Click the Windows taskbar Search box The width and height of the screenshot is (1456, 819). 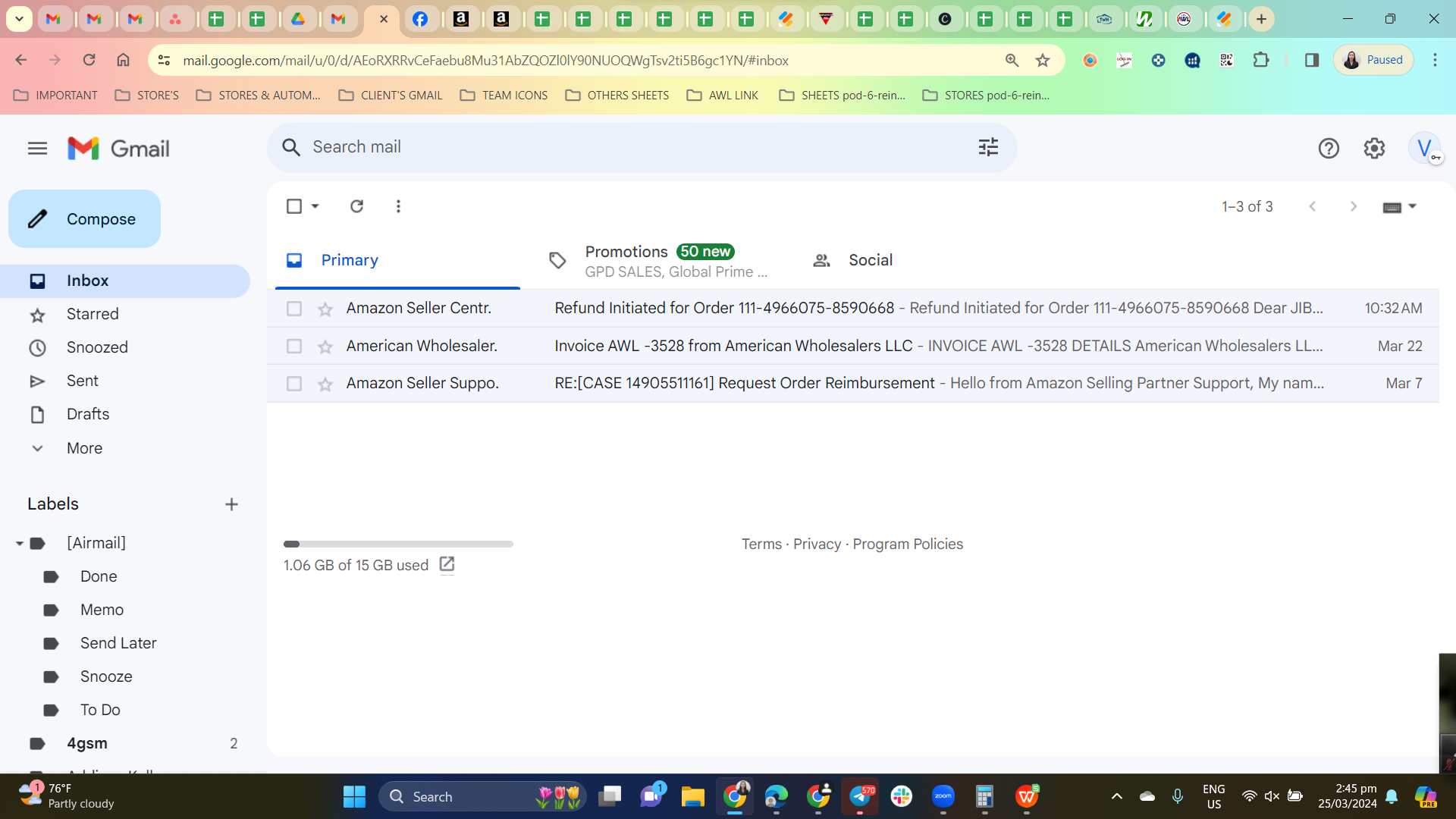[482, 796]
